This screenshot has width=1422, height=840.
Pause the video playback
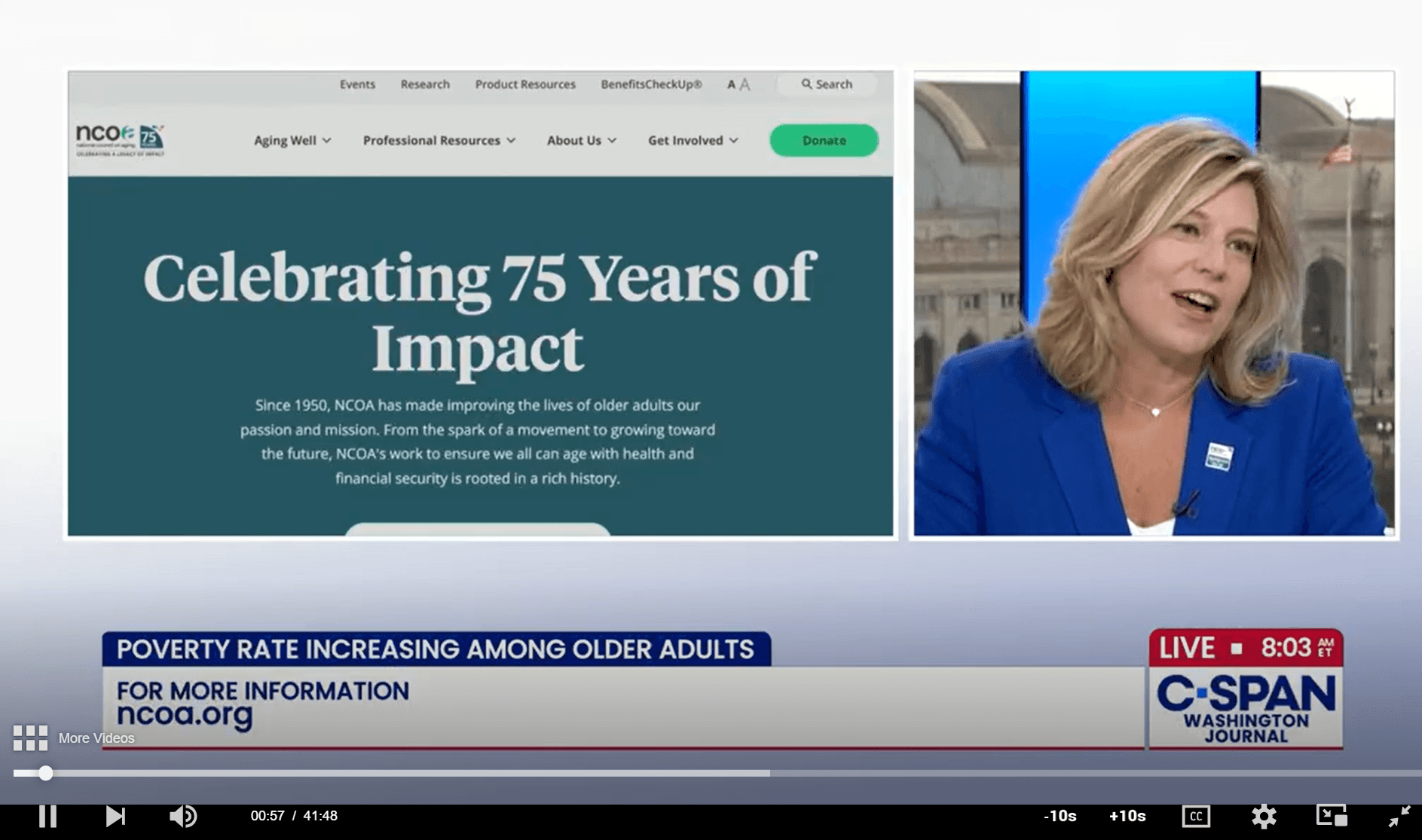pos(47,816)
